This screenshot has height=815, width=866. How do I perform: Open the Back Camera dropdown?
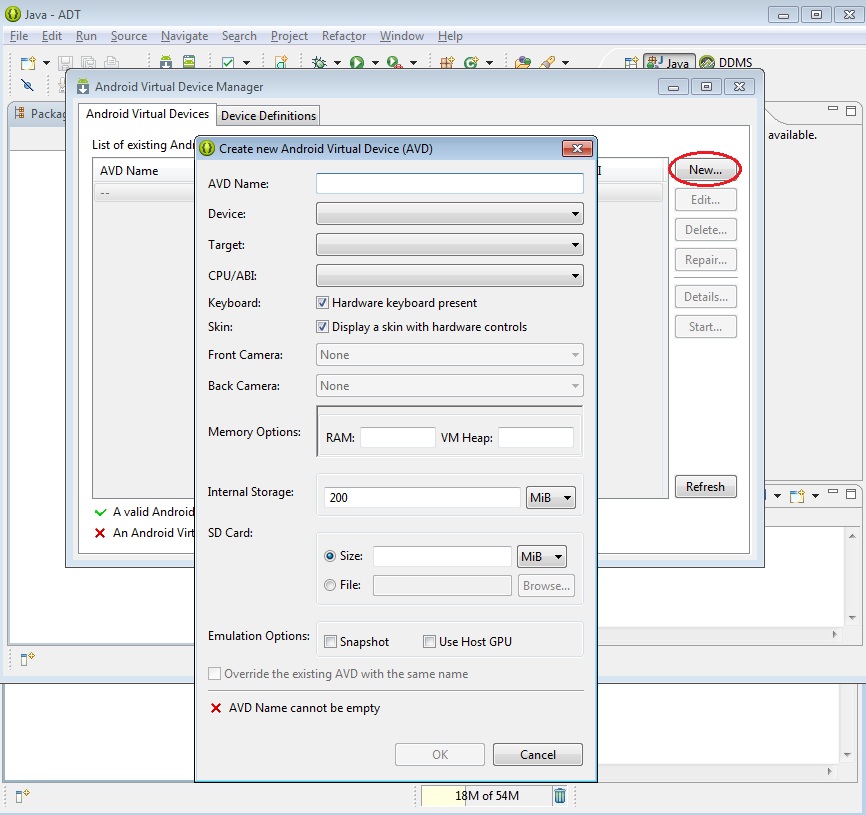450,386
